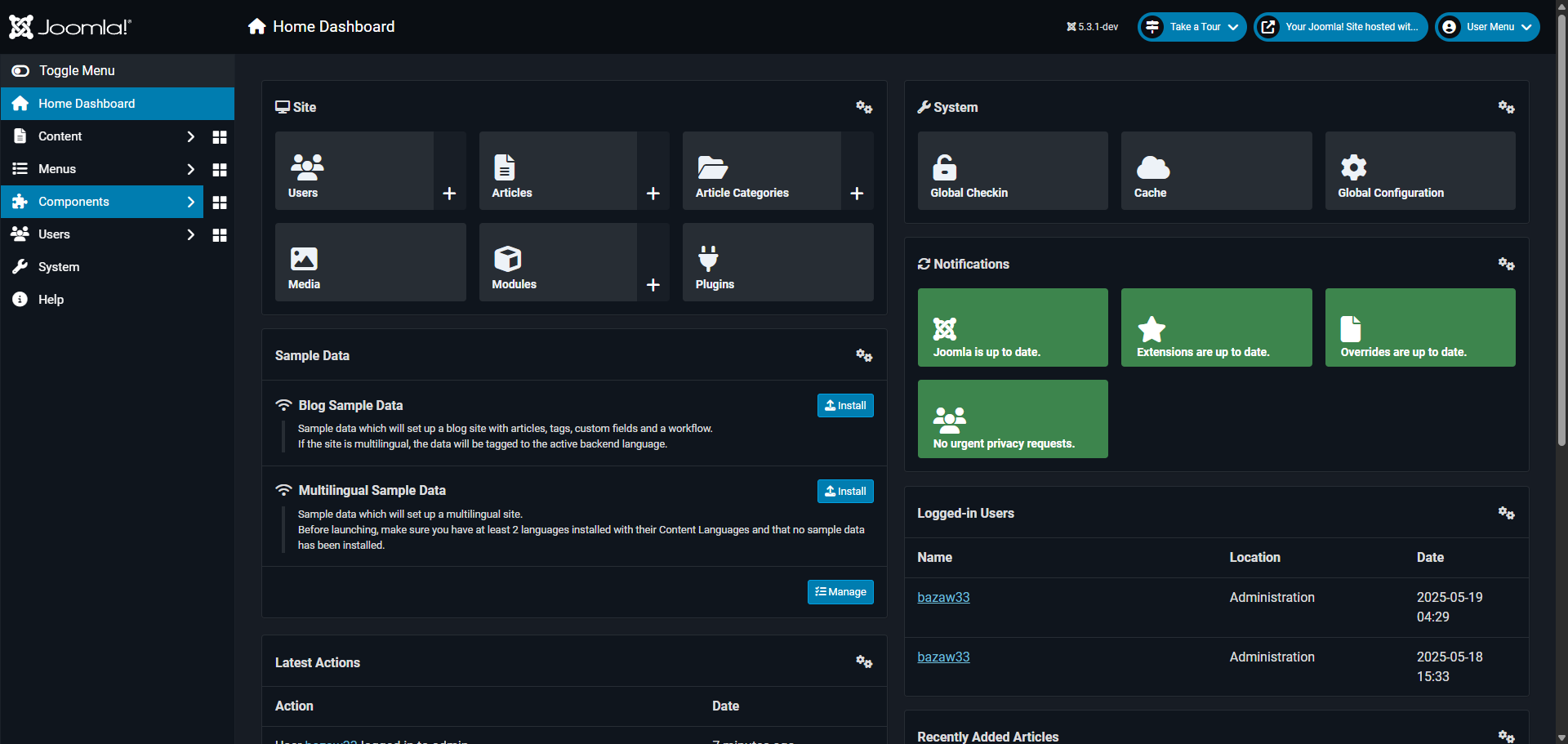
Task: Open Global Checkin tile
Action: (x=1013, y=171)
